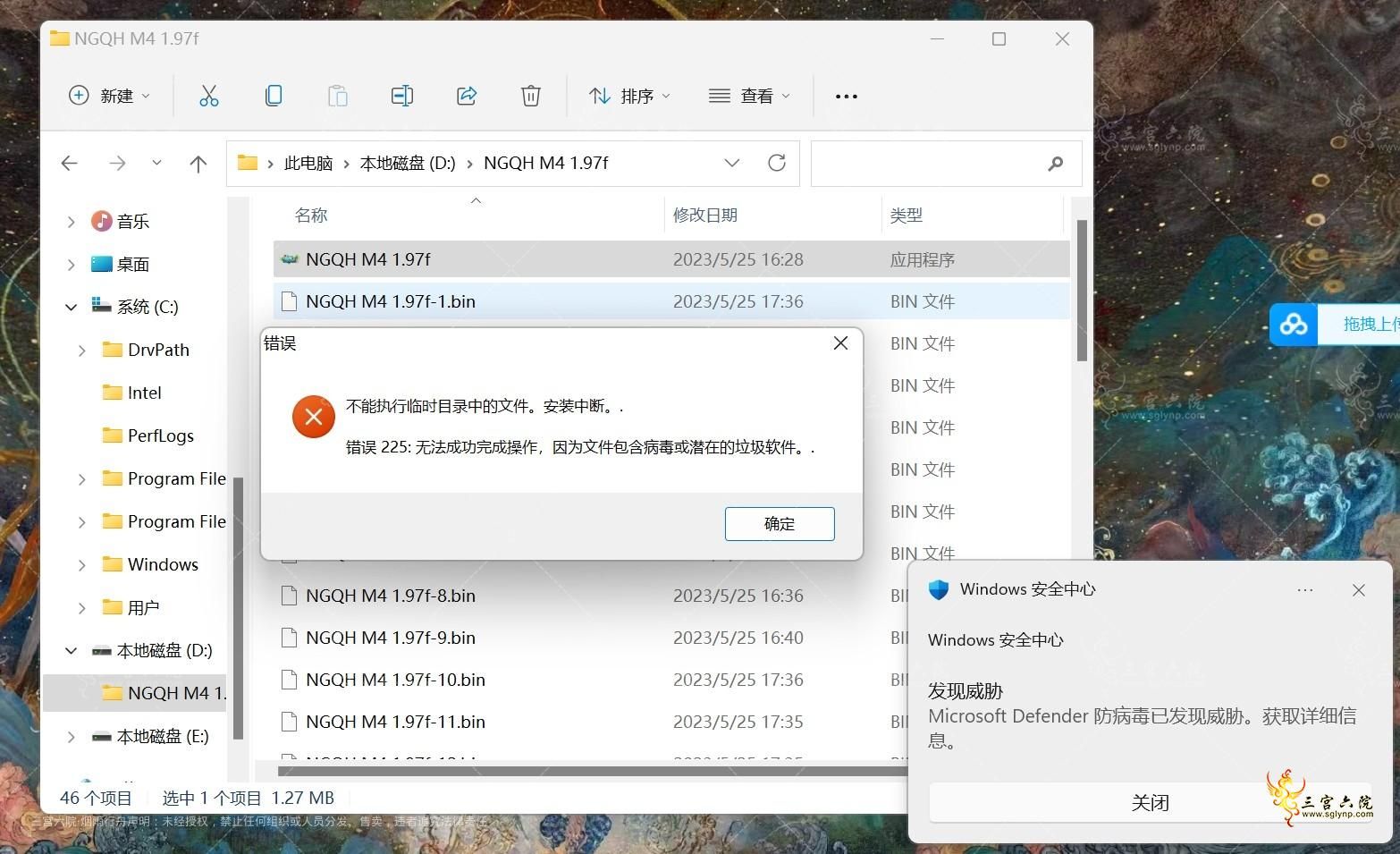Open the 排序 sort dropdown

[629, 96]
